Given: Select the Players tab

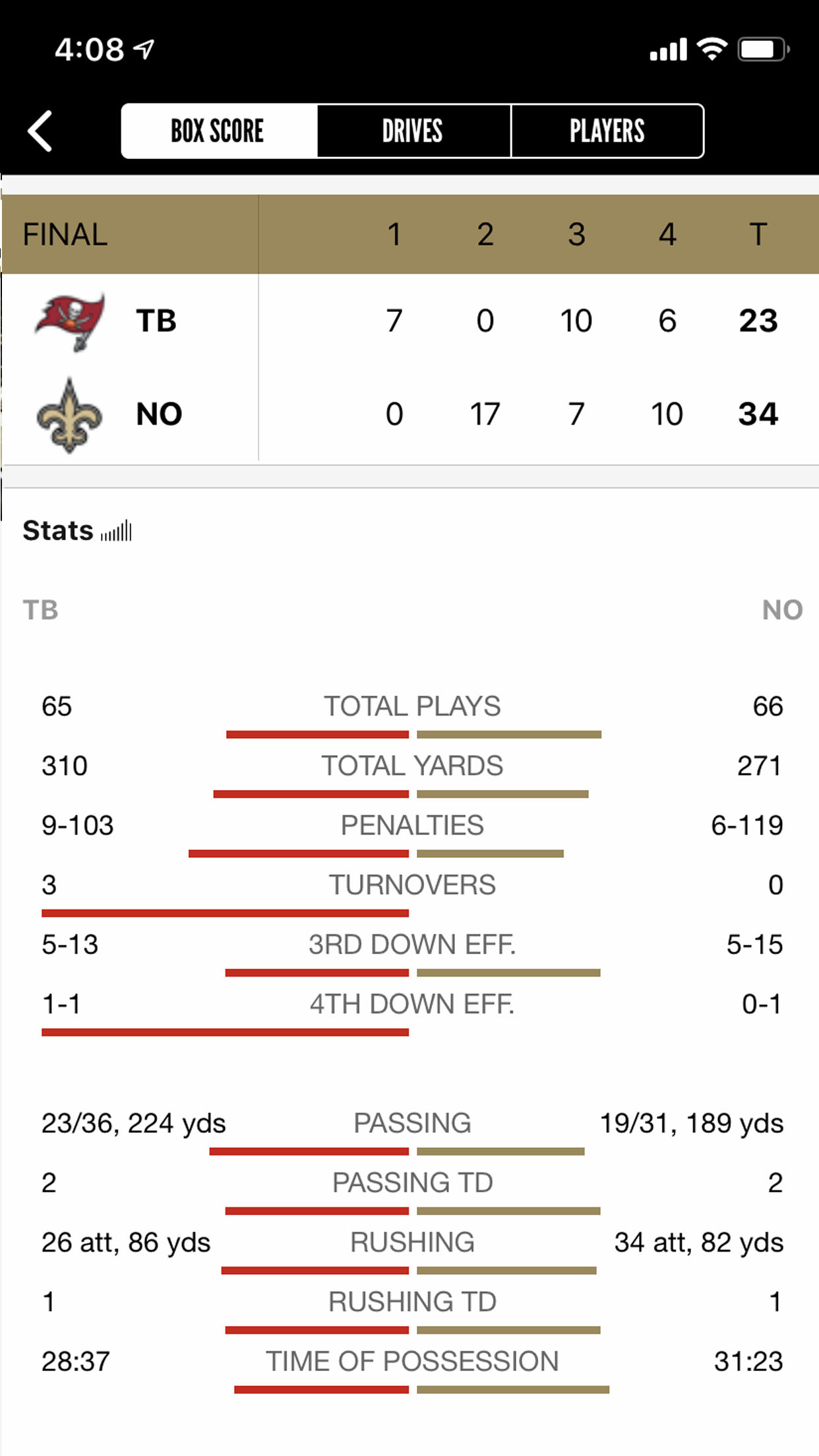Looking at the screenshot, I should [x=607, y=131].
